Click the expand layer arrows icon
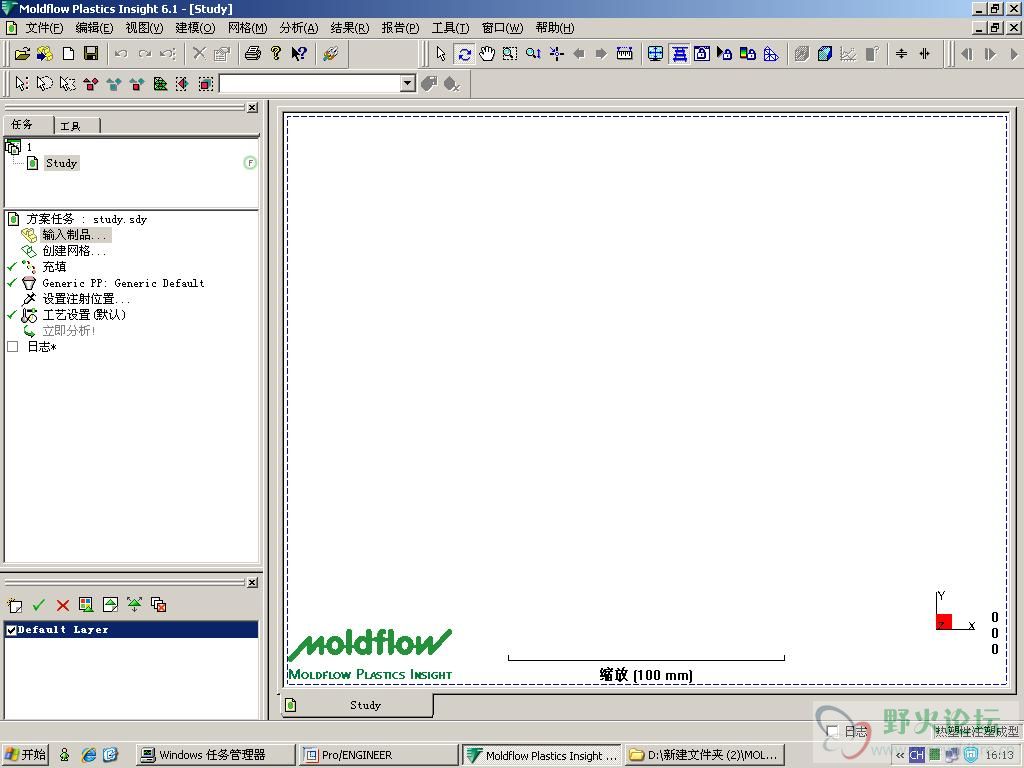Viewport: 1024px width, 768px height. [x=135, y=605]
